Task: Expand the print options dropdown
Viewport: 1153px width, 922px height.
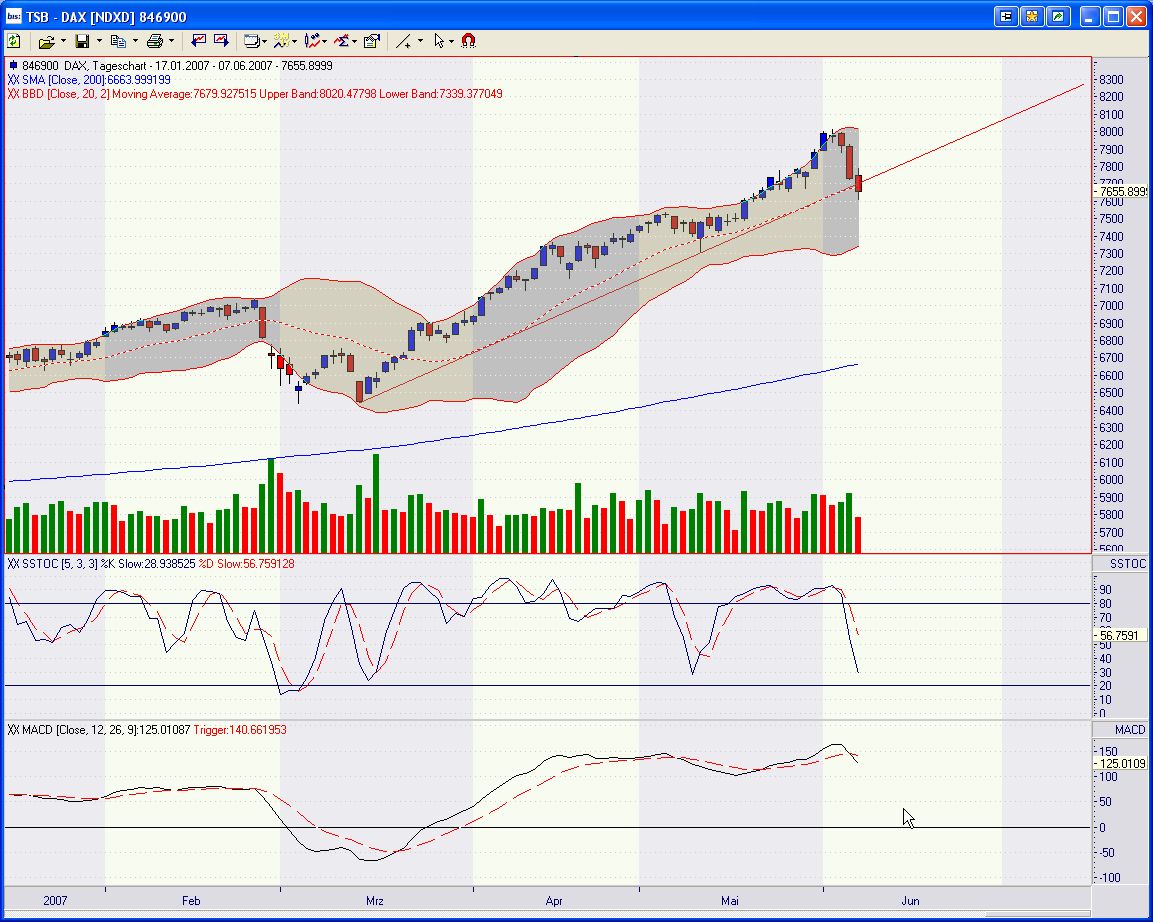Action: 171,41
